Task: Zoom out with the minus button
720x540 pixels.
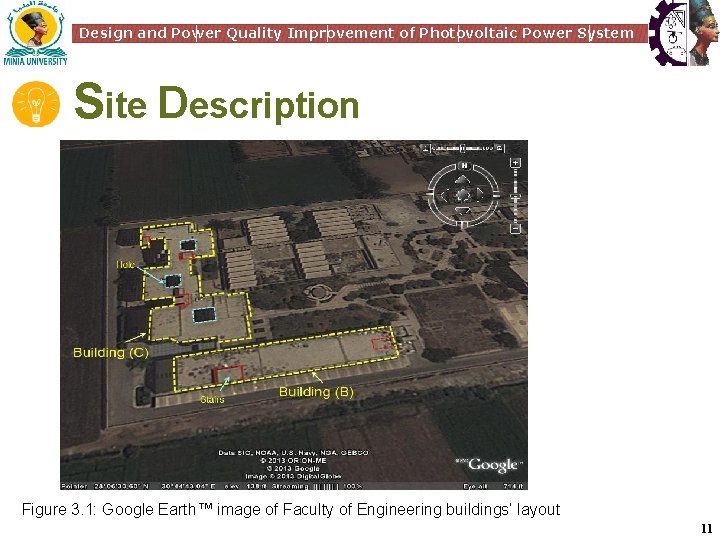Action: click(x=516, y=227)
